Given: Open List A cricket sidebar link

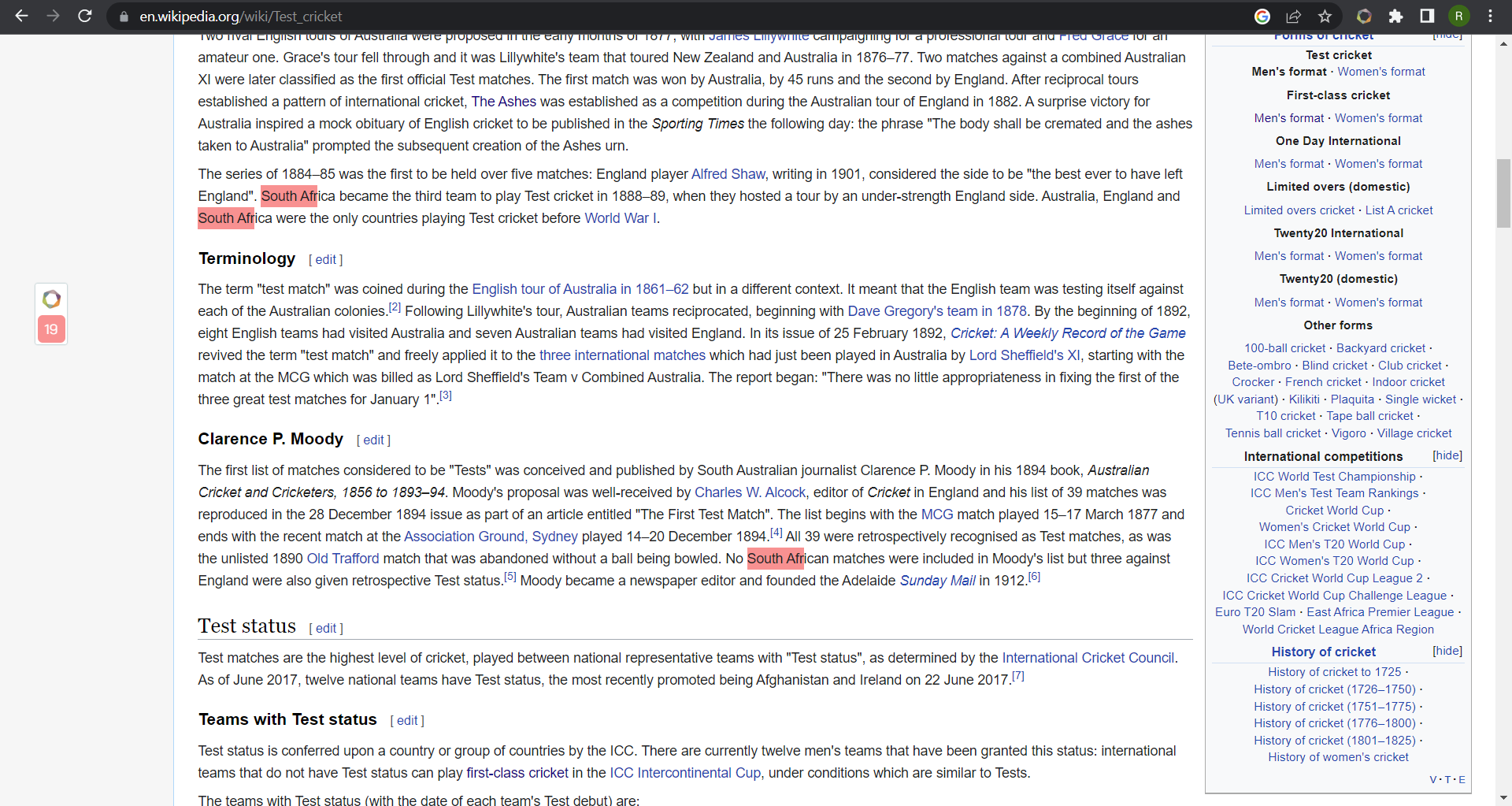Looking at the screenshot, I should 1399,210.
